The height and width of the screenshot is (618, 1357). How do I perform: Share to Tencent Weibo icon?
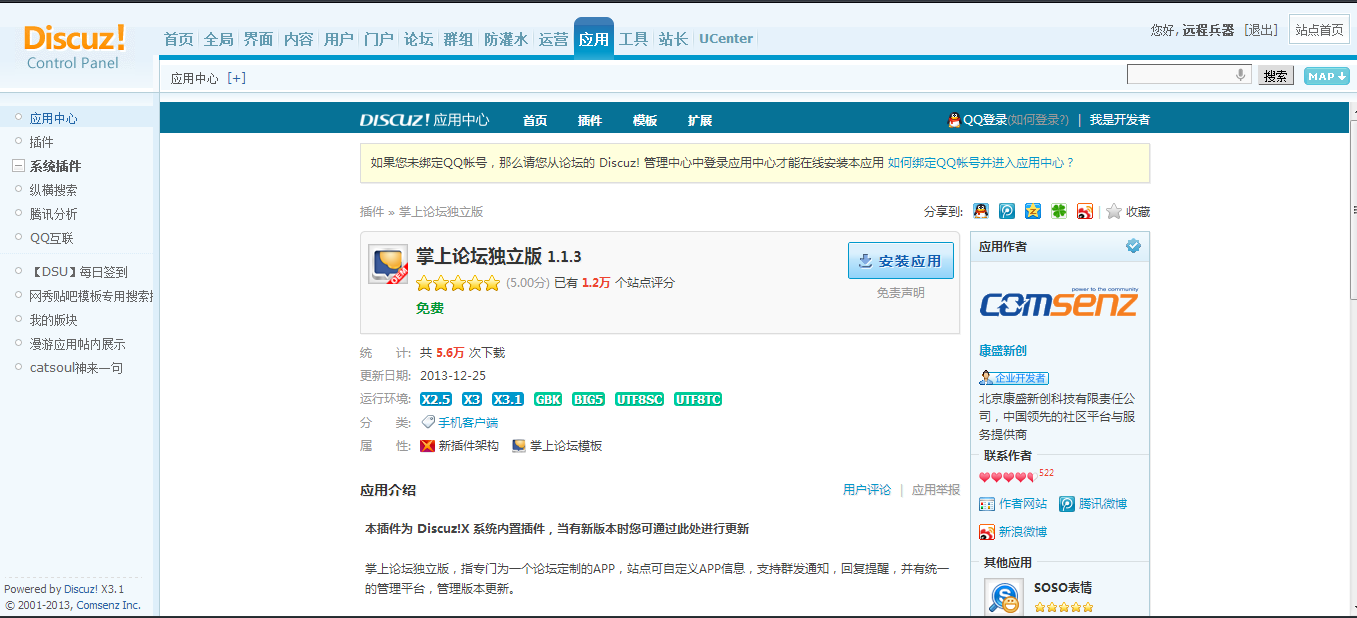1007,211
